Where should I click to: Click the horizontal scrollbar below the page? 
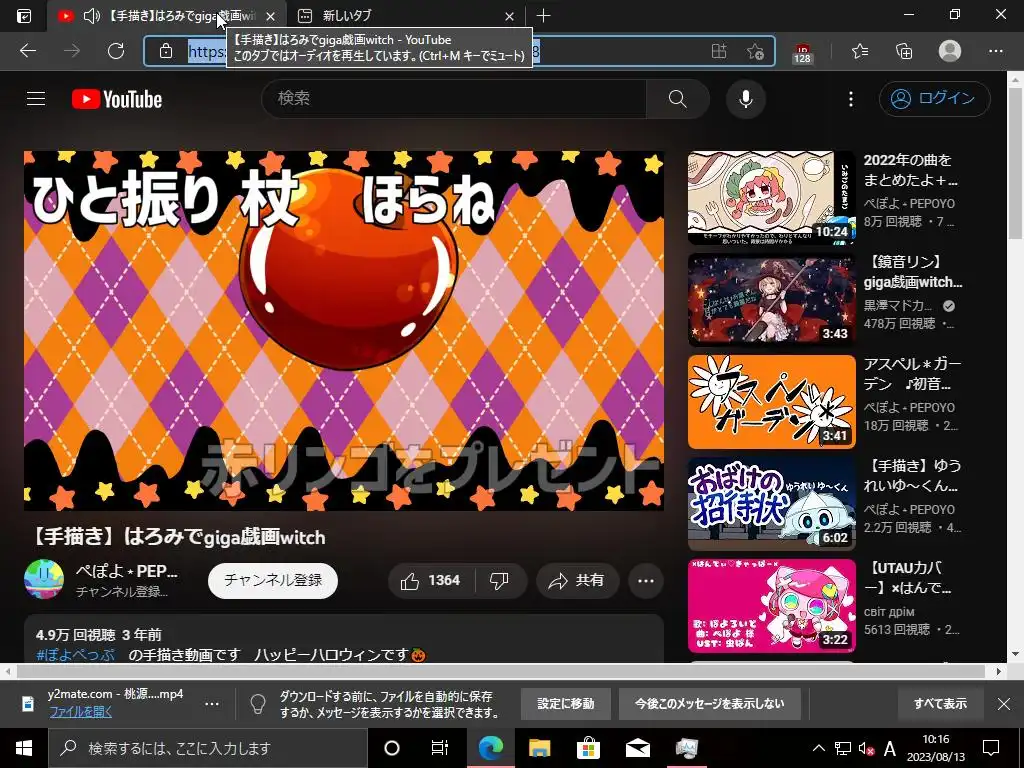502,671
